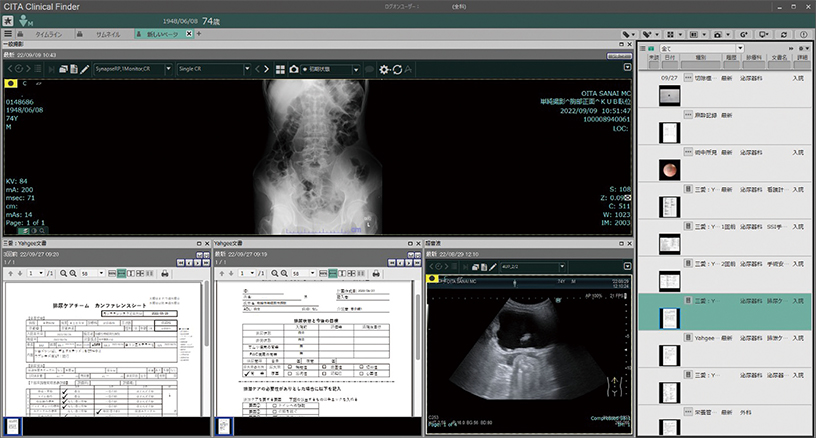Click the print icon in left document viewer

(165, 273)
